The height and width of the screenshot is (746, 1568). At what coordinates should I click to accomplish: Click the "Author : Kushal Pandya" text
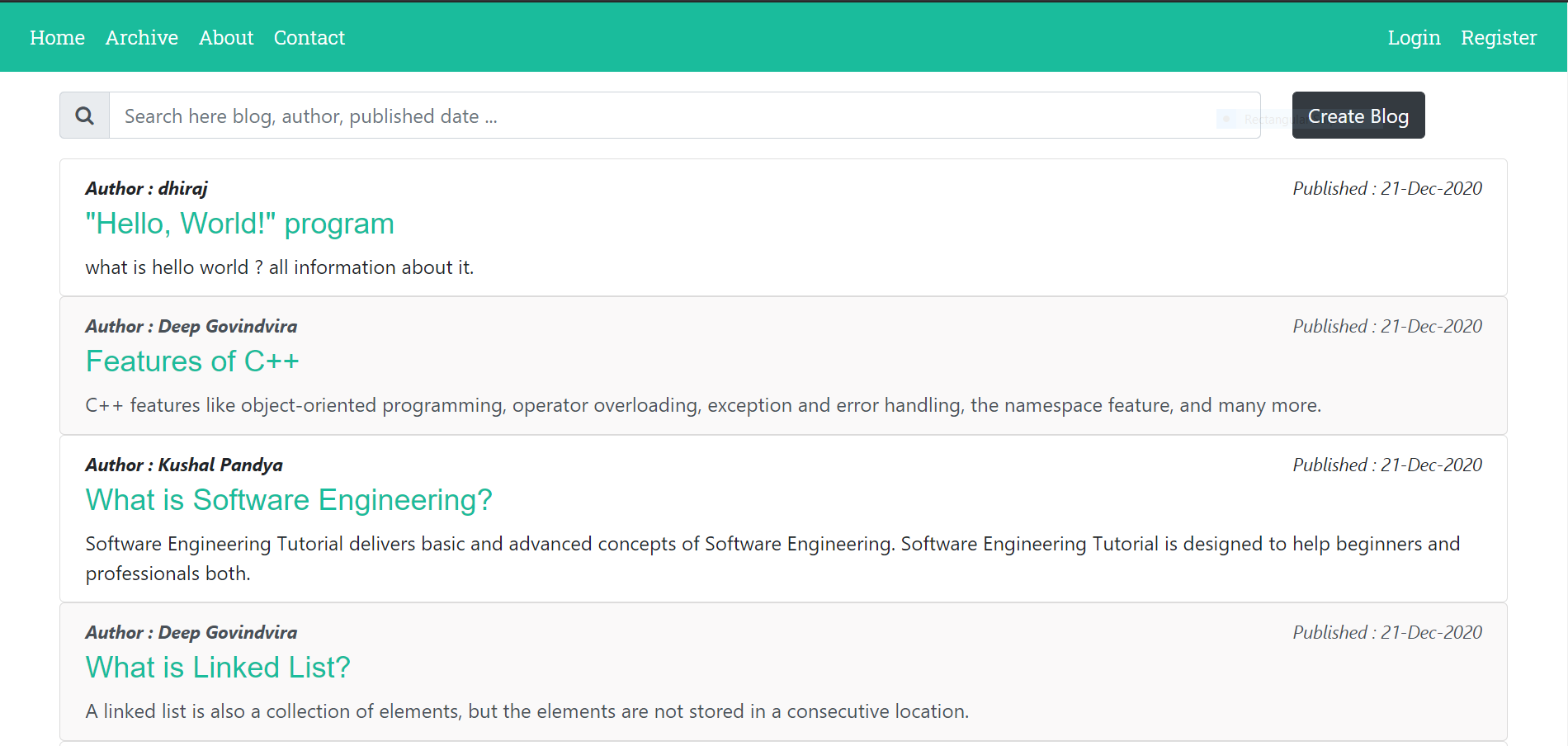coord(184,465)
